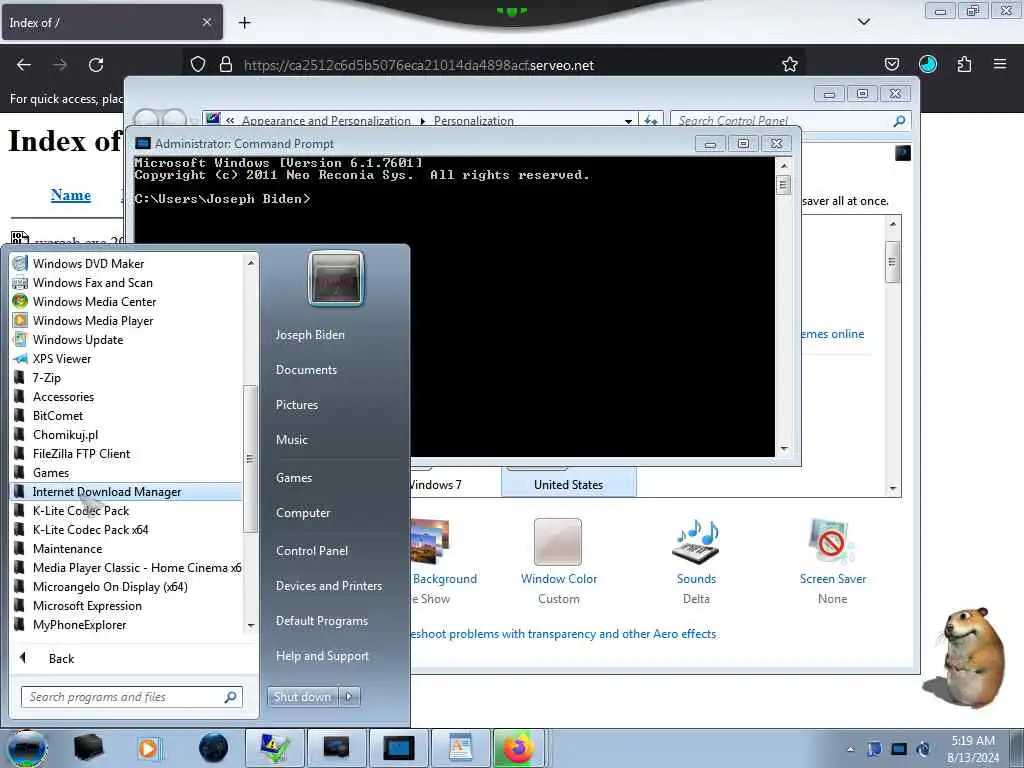
Task: Expand the Accessories folder
Action: [63, 396]
